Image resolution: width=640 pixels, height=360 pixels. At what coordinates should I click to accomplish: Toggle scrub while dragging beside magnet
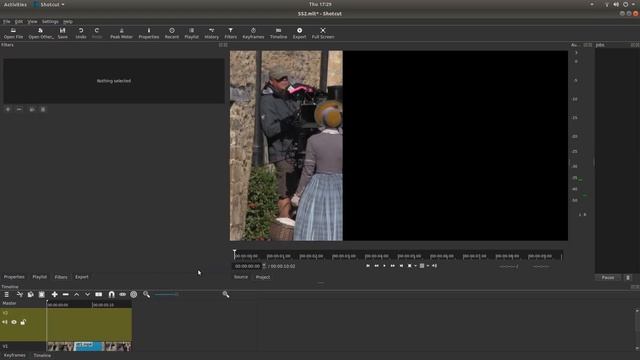point(122,294)
